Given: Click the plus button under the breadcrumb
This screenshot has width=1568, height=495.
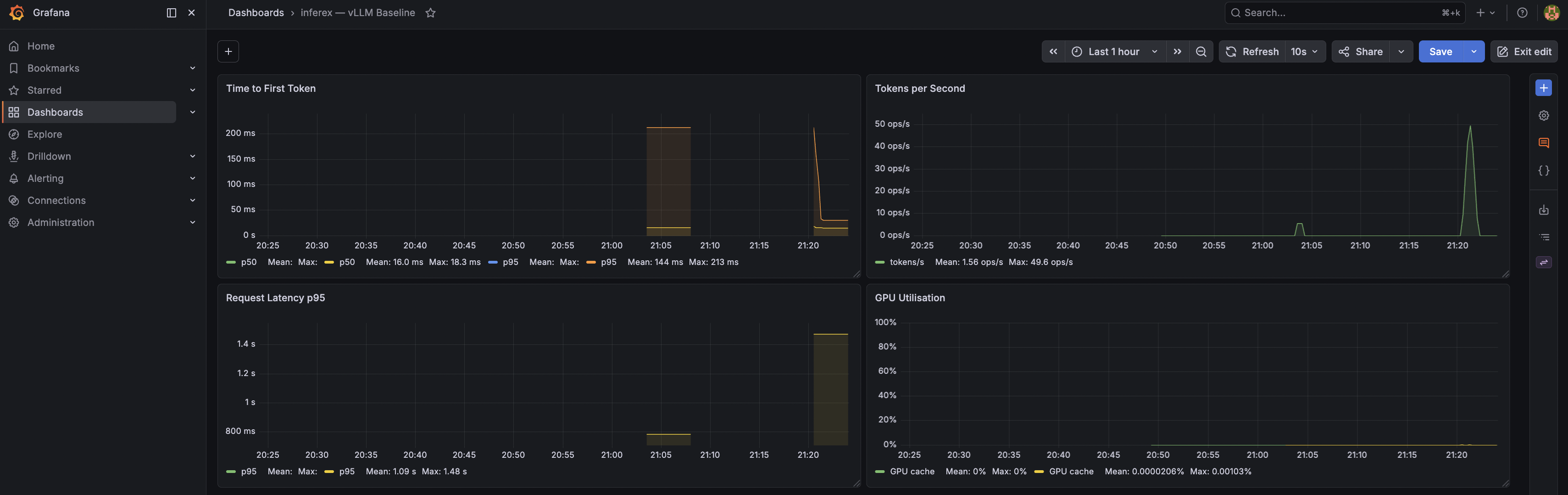Looking at the screenshot, I should [x=228, y=52].
